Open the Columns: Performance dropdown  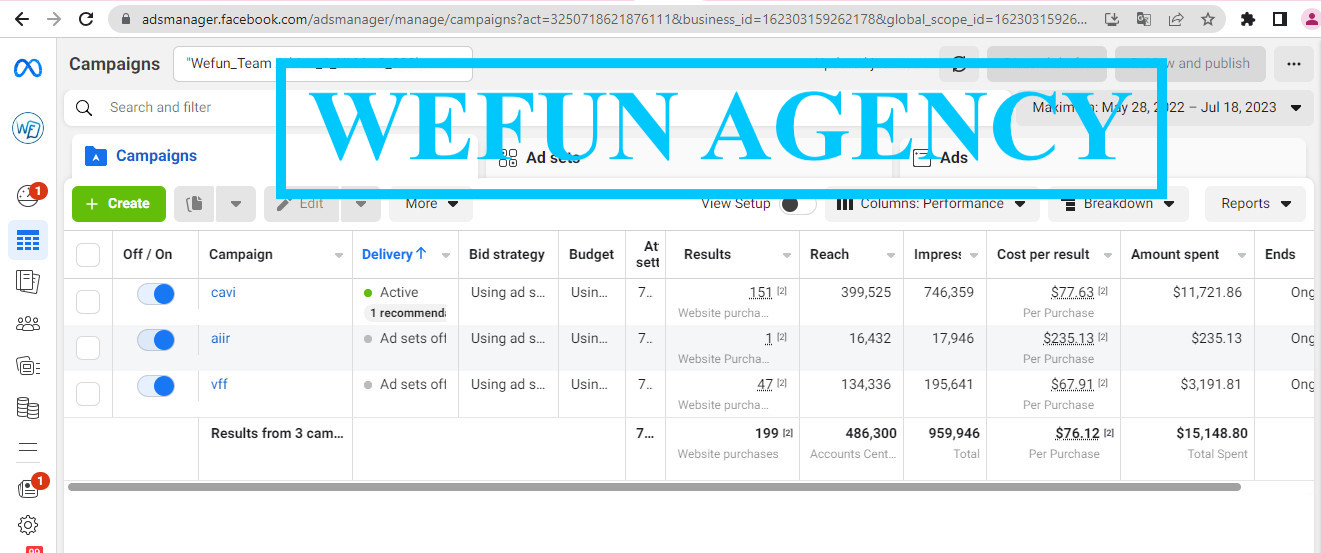click(x=931, y=203)
